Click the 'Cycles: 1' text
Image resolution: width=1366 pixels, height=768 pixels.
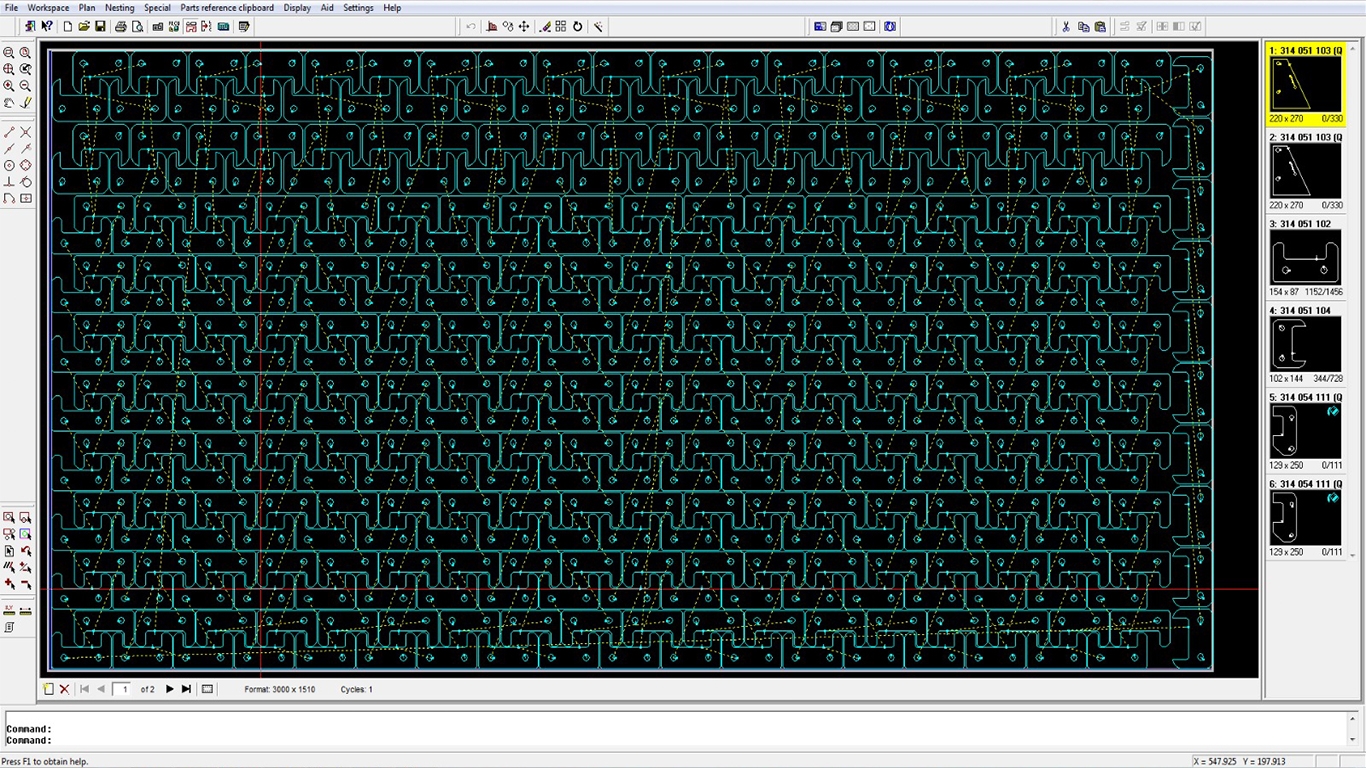357,689
